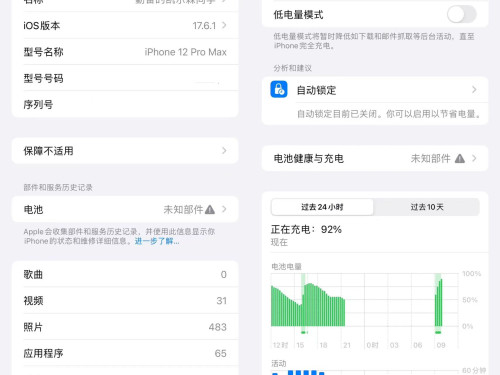Tap the 分析和建议 section header

(x=293, y=68)
